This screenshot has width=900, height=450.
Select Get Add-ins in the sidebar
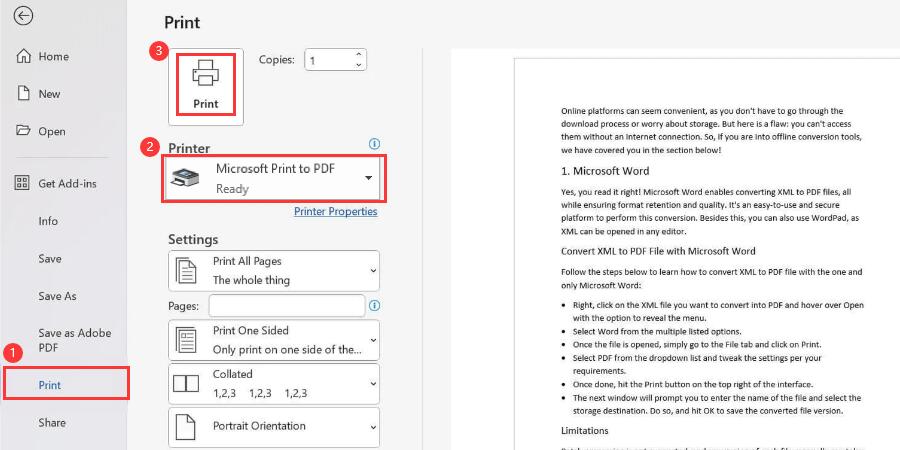[x=67, y=184]
